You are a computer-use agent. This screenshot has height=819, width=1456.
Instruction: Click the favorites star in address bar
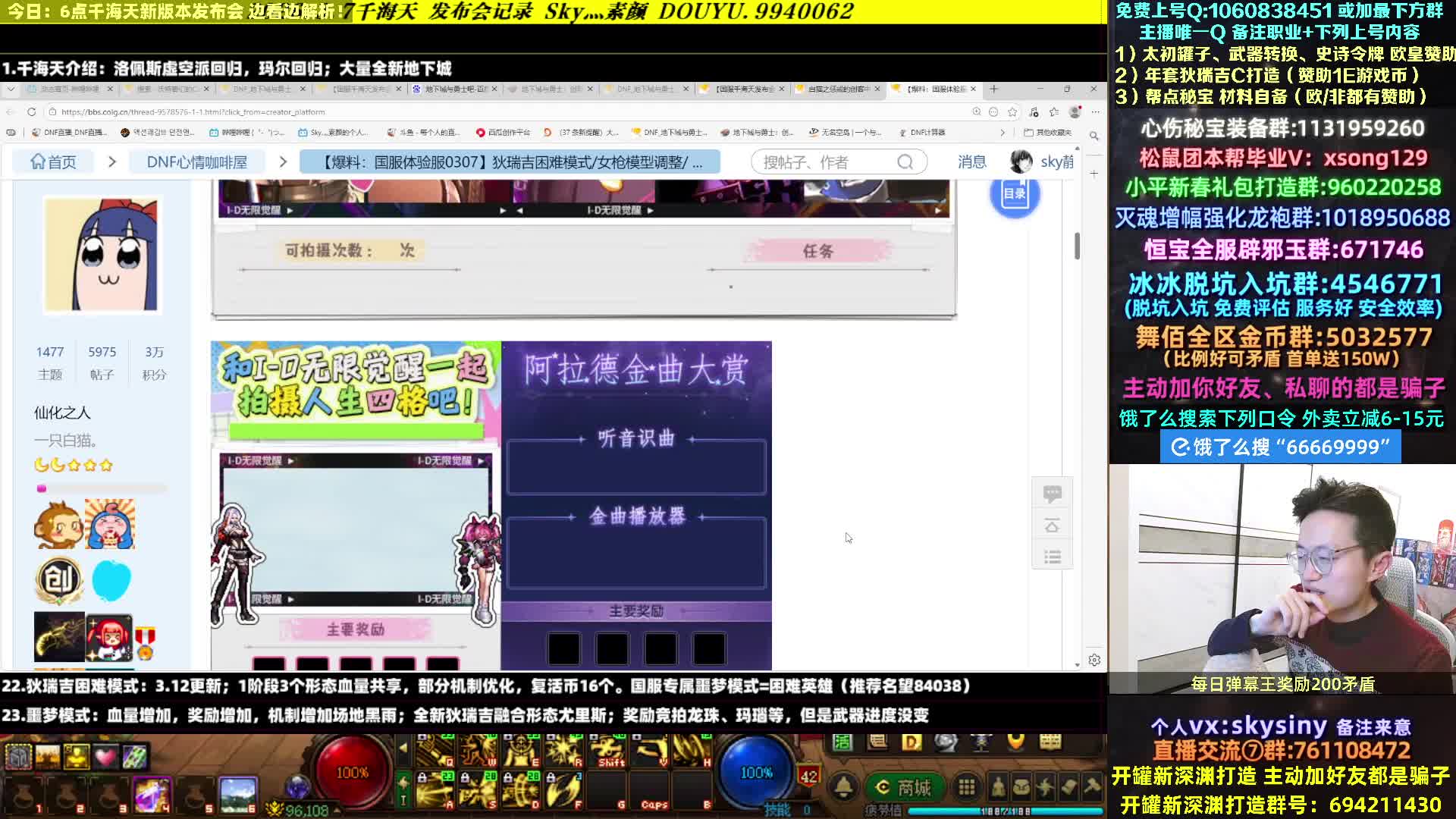pyautogui.click(x=1012, y=111)
